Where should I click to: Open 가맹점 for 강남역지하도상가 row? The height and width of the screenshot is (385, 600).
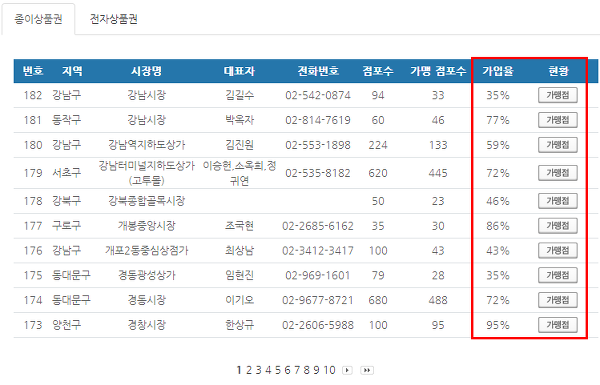[558, 145]
